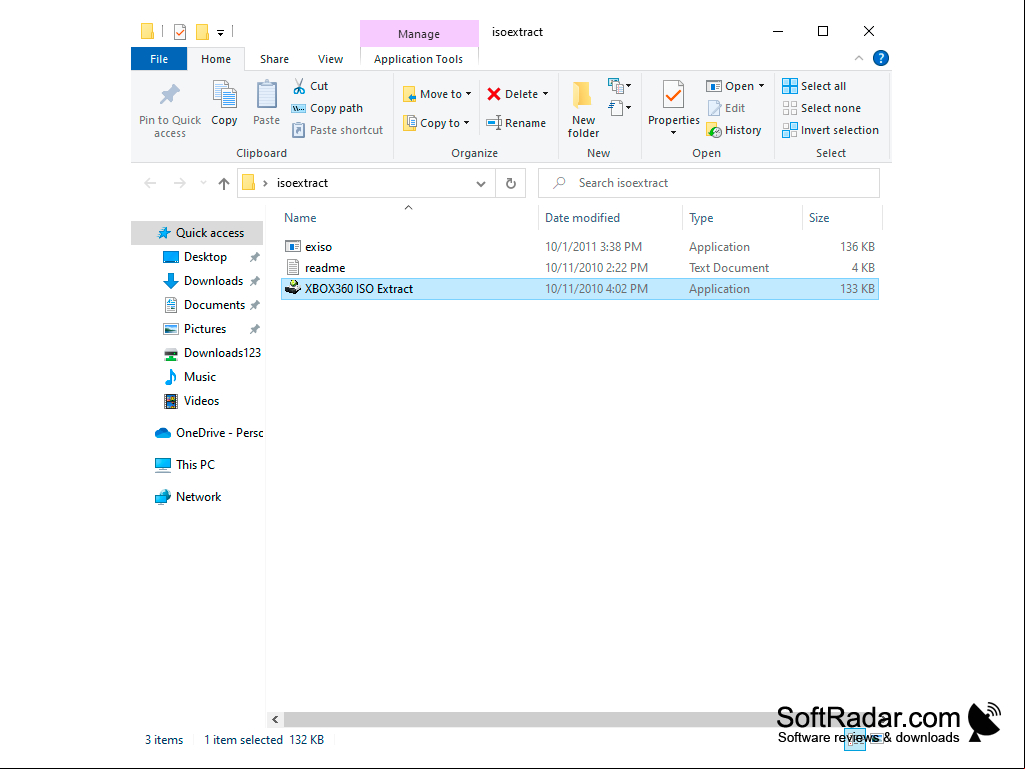Click the Manage contextual tab header
Screen dimensions: 1025x769
(x=419, y=34)
